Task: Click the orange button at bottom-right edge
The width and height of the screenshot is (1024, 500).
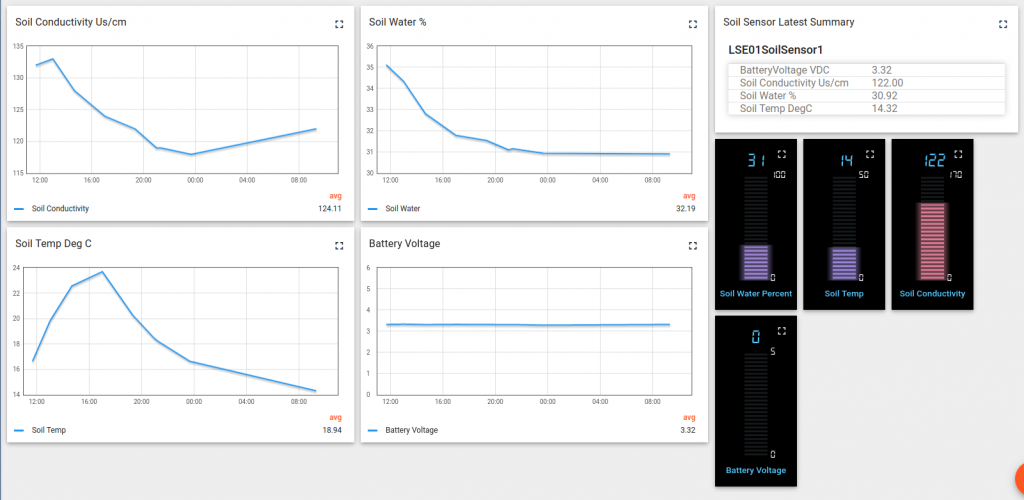Action: point(1019,479)
